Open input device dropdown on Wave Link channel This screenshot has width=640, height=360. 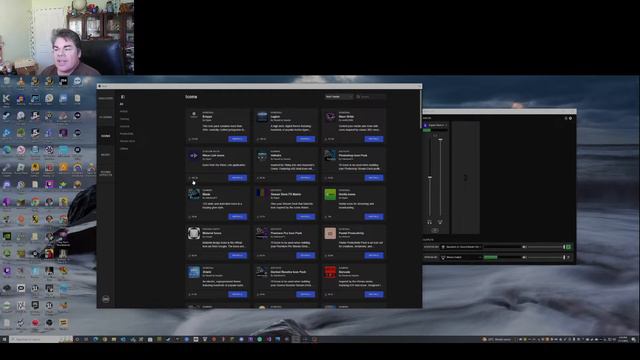[437, 125]
